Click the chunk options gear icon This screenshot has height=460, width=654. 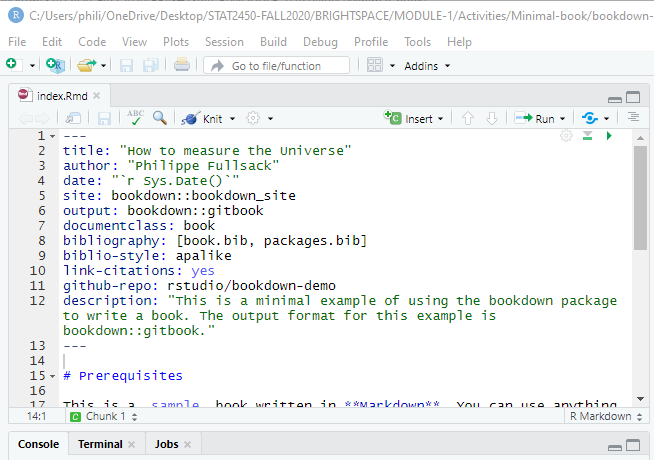566,136
